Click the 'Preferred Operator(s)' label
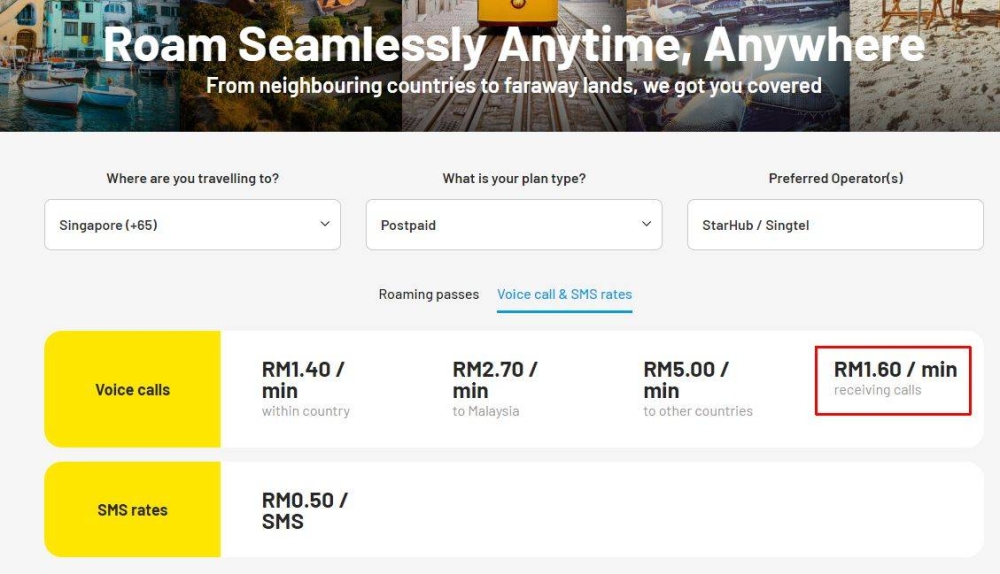 835,179
